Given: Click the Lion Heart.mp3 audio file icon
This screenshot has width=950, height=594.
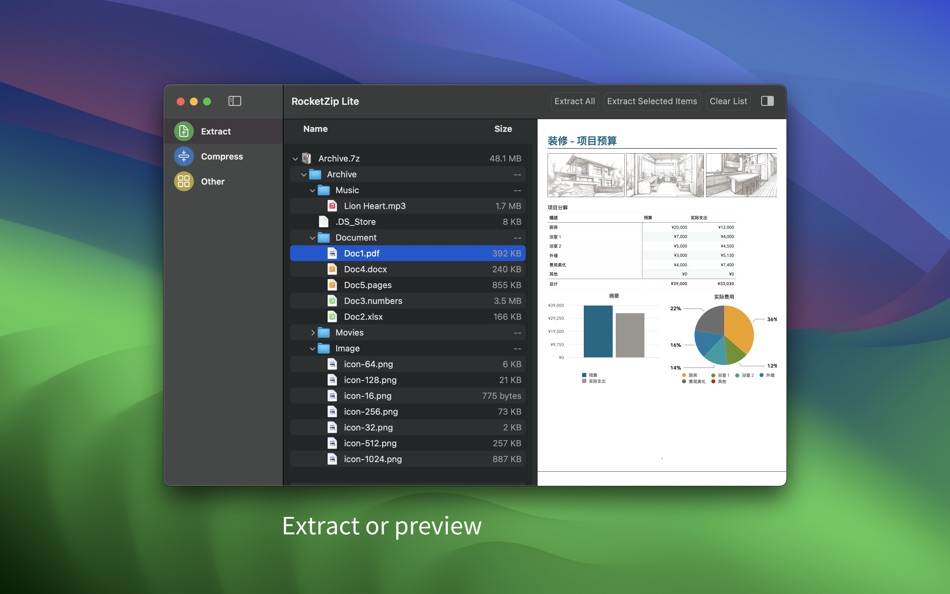Looking at the screenshot, I should (x=332, y=206).
